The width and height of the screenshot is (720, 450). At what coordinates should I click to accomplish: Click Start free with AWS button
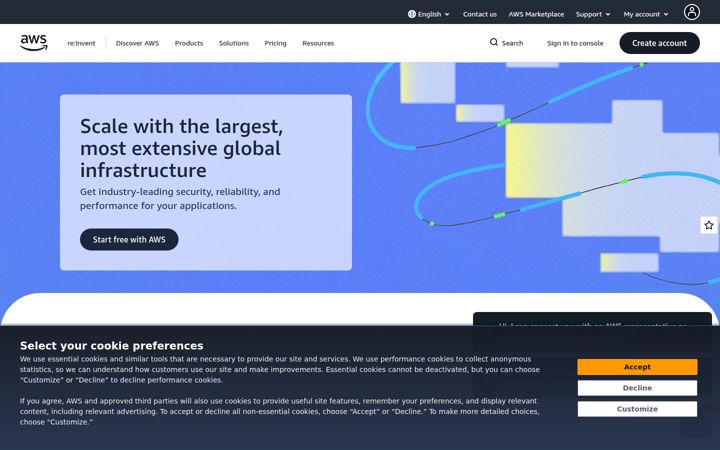tap(129, 239)
